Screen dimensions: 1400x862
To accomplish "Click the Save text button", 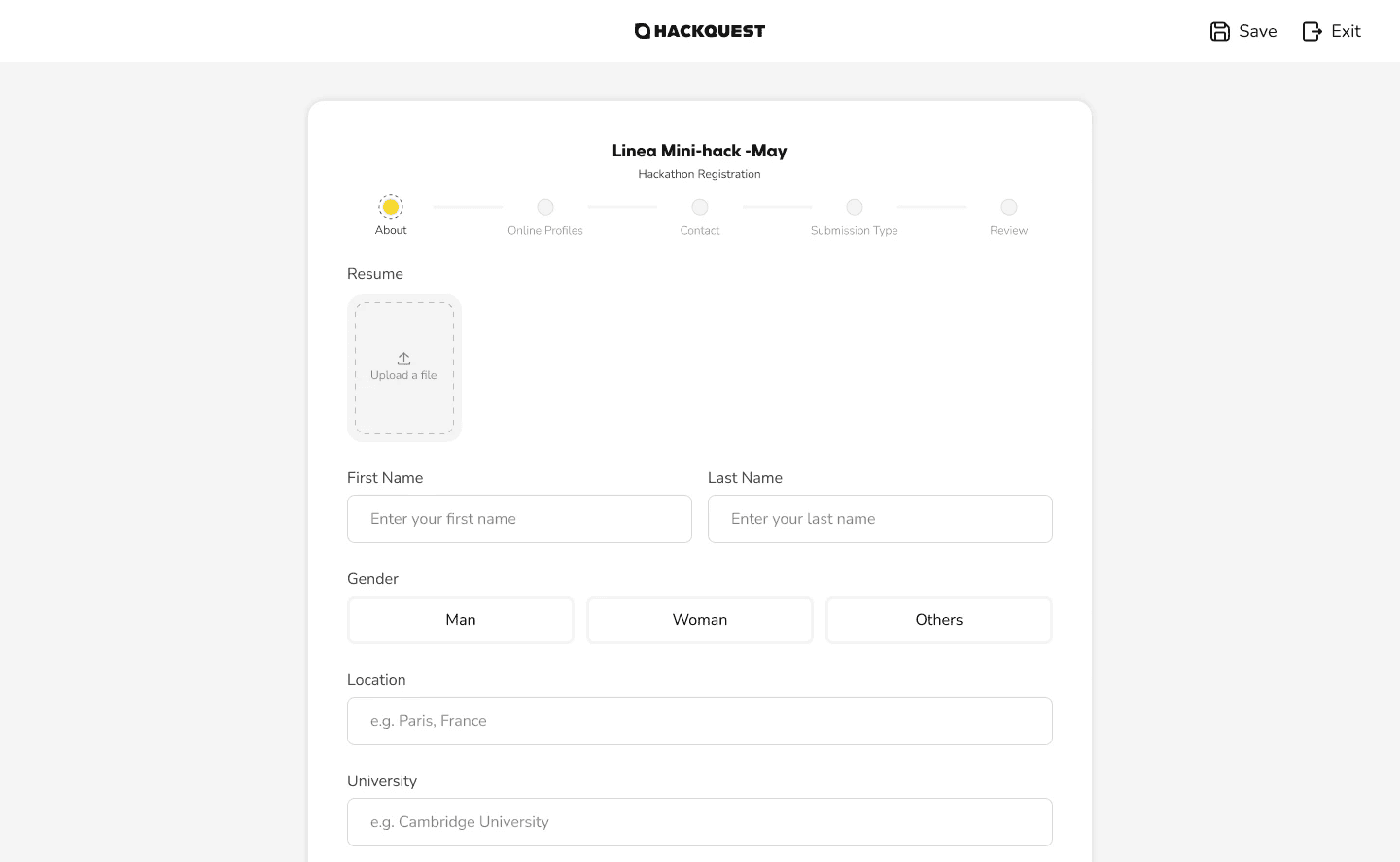I will tap(1258, 31).
